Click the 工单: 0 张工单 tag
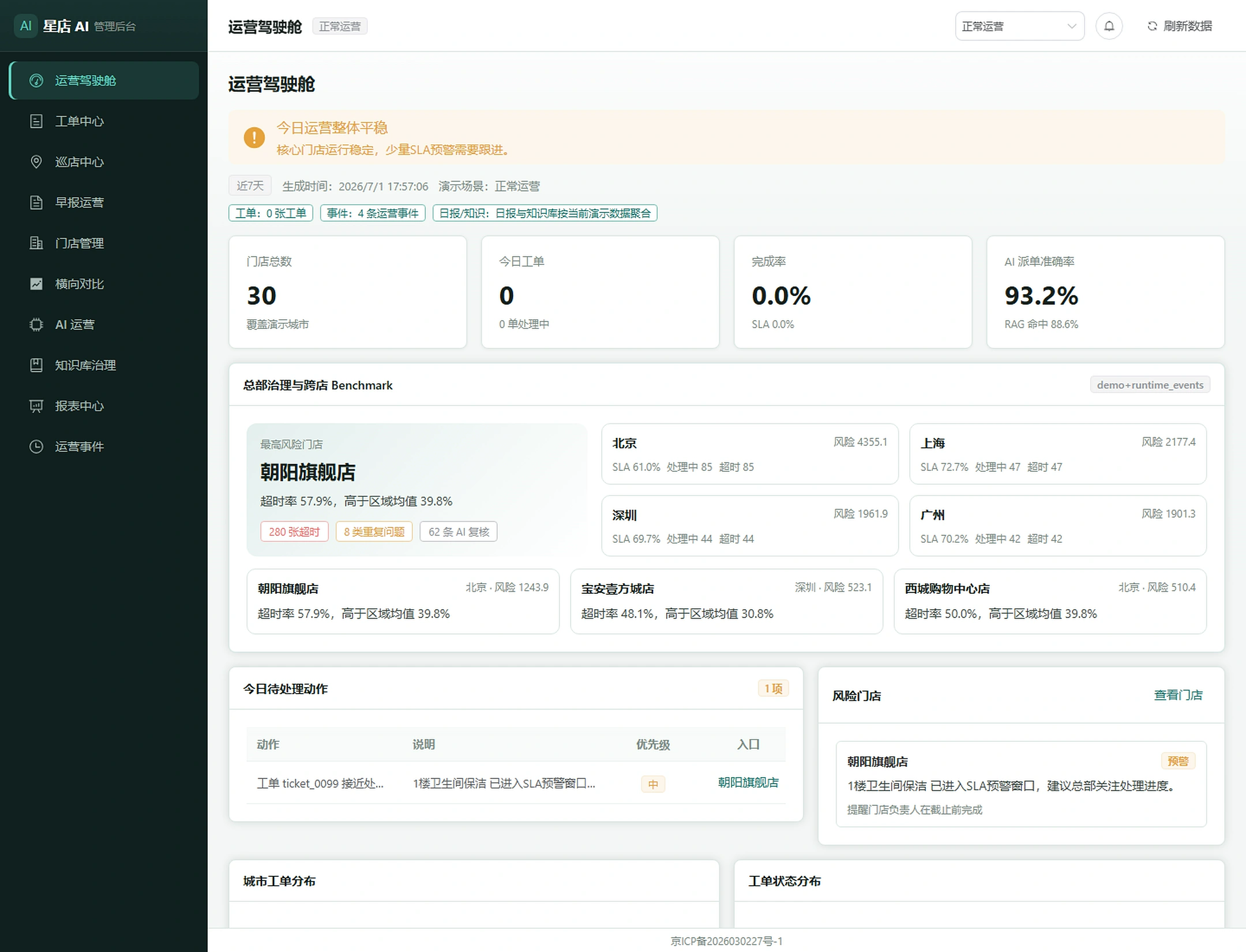The height and width of the screenshot is (952, 1246). tap(271, 213)
